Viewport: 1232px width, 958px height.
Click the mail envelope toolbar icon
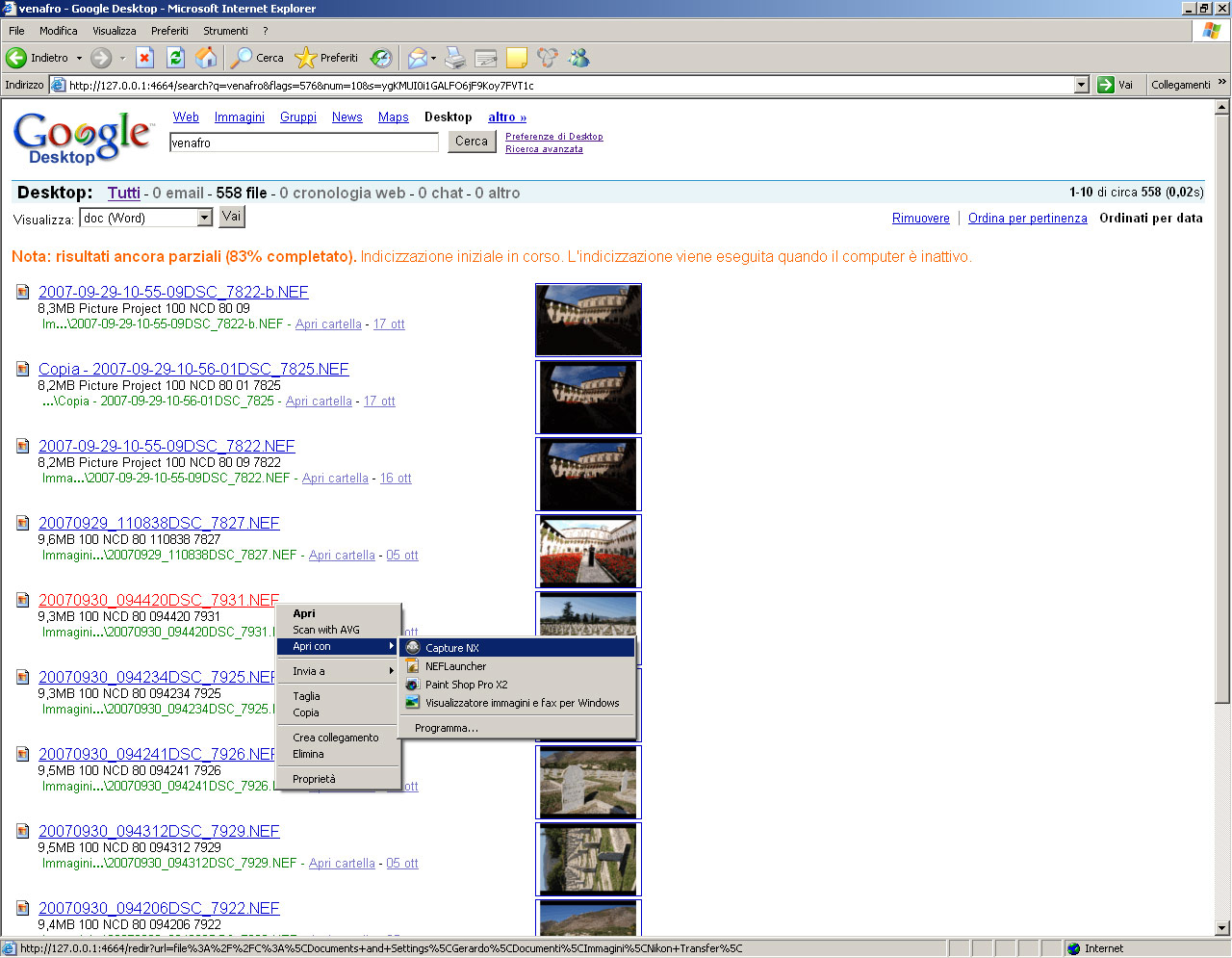click(x=417, y=58)
